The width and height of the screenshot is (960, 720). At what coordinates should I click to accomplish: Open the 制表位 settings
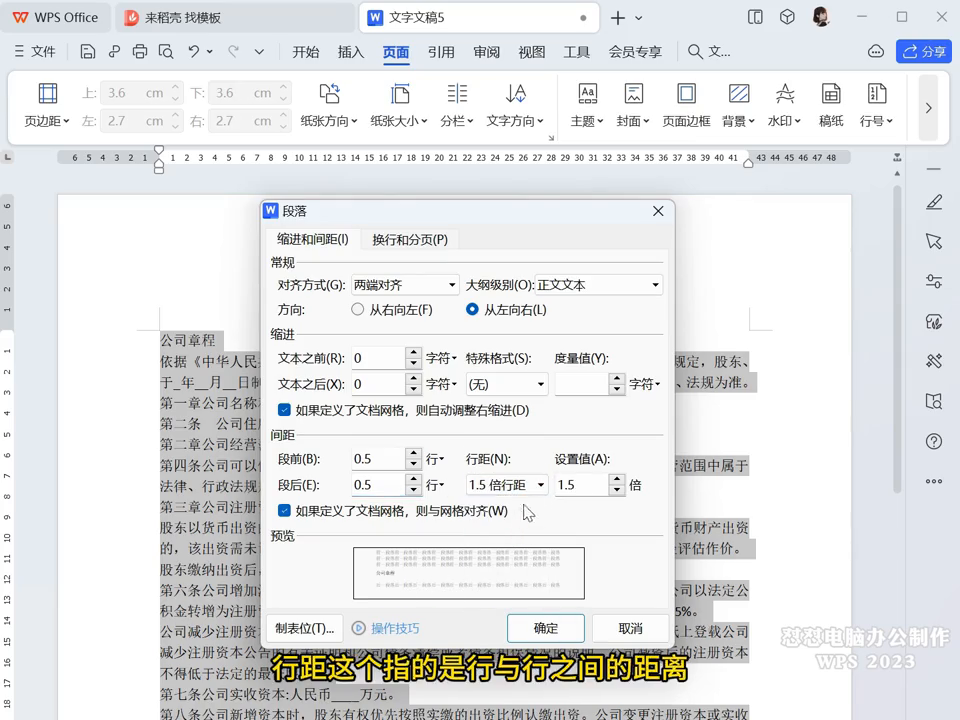point(304,628)
